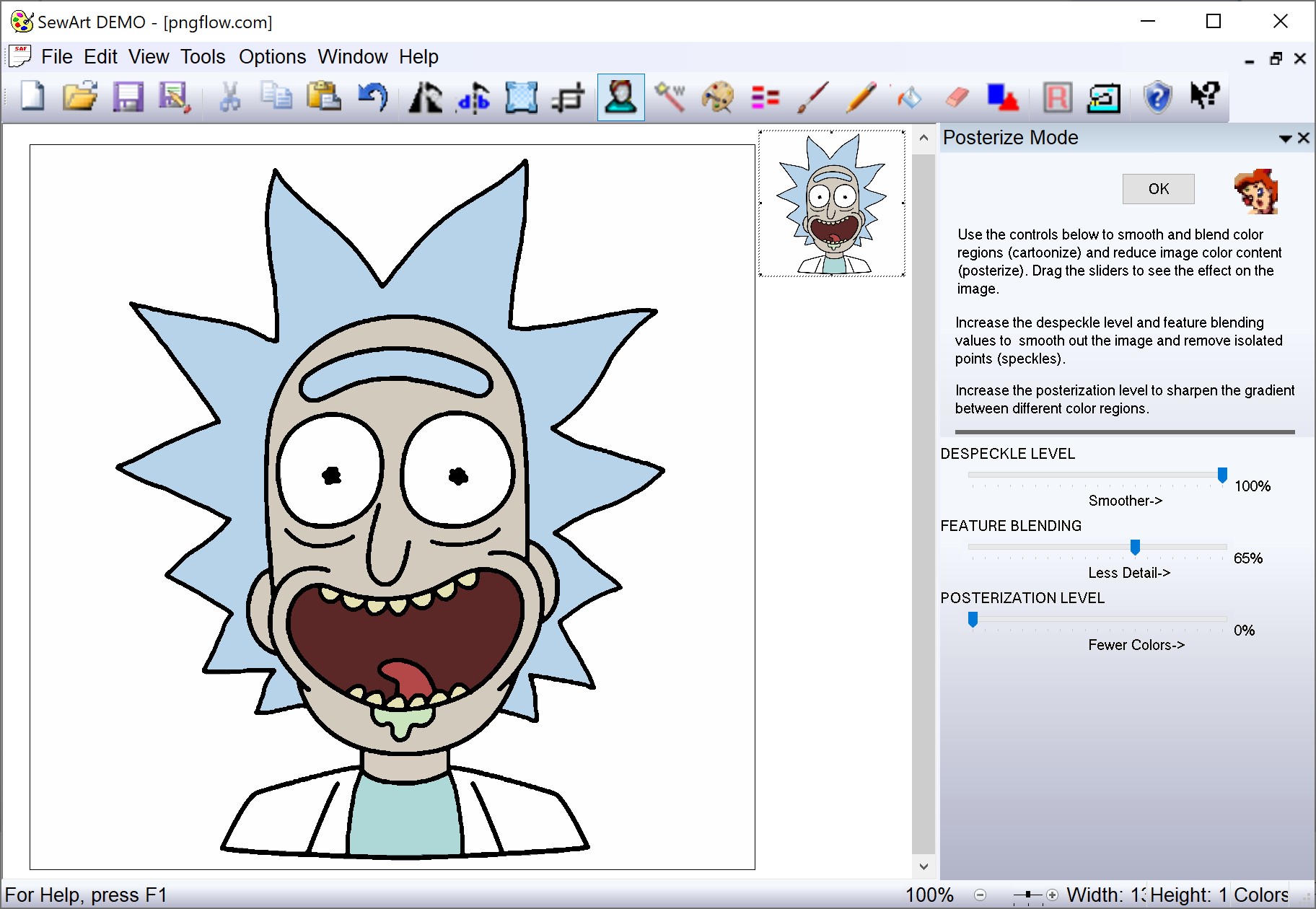Open the Window menu
The height and width of the screenshot is (909, 1316).
pyautogui.click(x=353, y=57)
